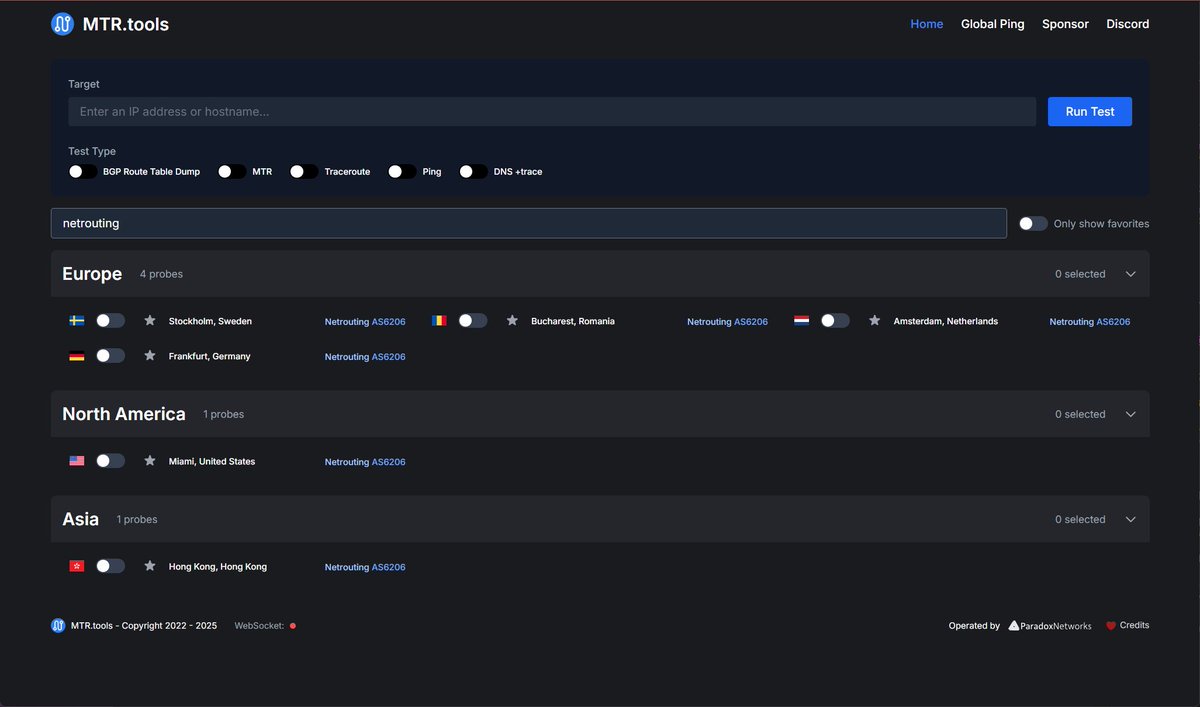Click the Netherlands flag icon
Viewport: 1200px width, 707px height.
[x=801, y=321]
